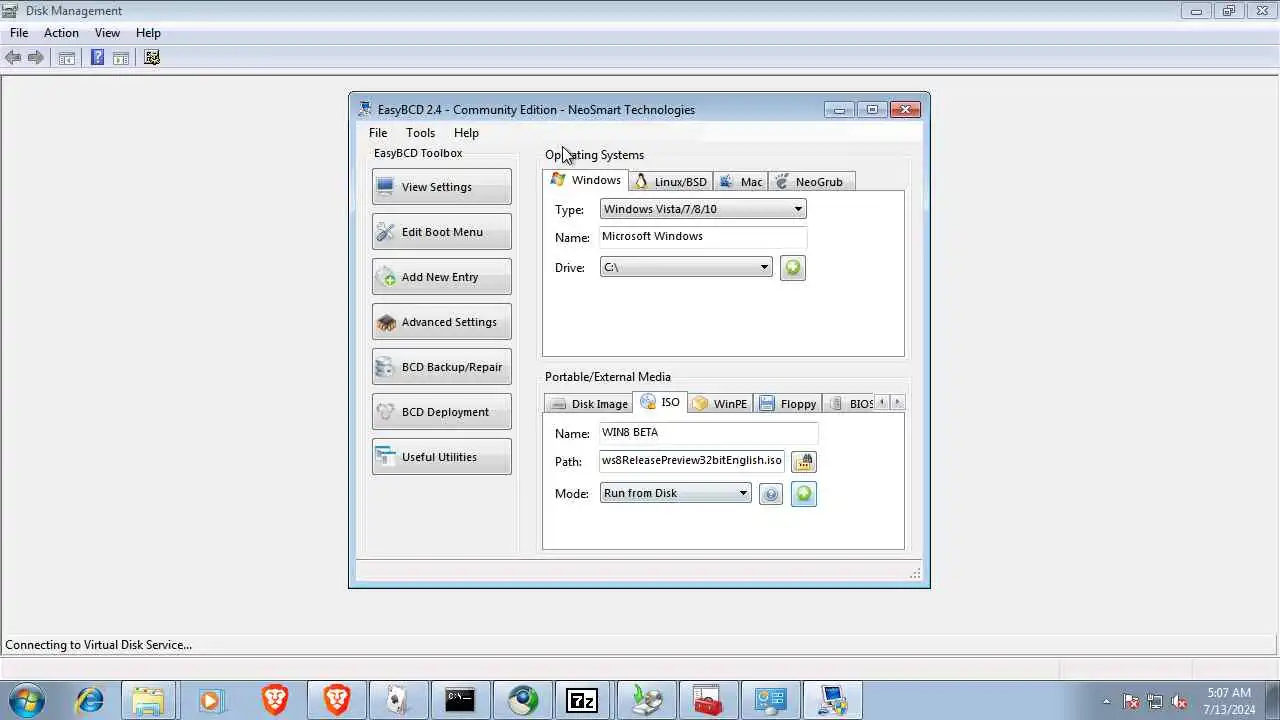
Task: Click EasyBCD window icon in title bar
Action: click(366, 109)
